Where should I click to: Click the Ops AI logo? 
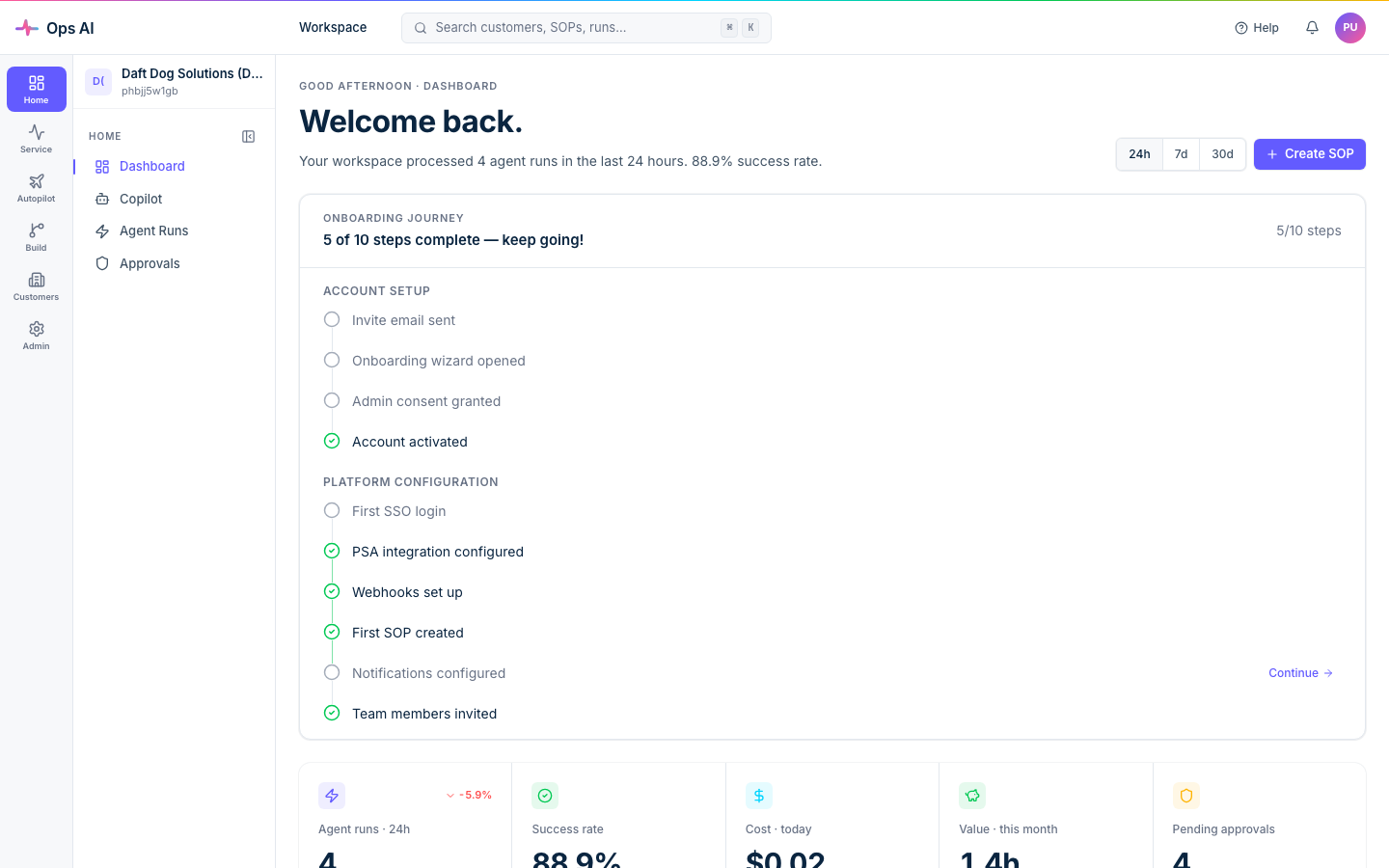pos(55,28)
